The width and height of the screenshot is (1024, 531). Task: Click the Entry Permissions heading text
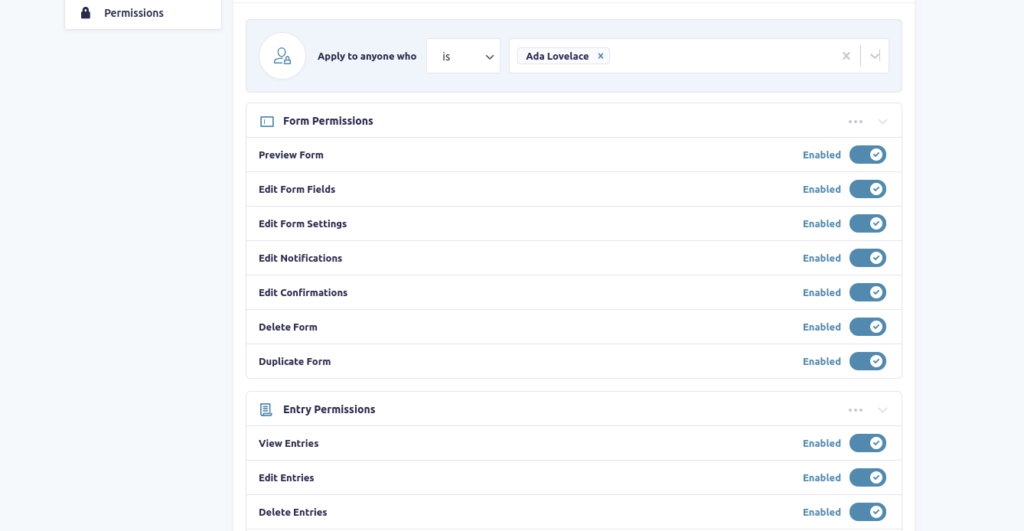point(329,410)
